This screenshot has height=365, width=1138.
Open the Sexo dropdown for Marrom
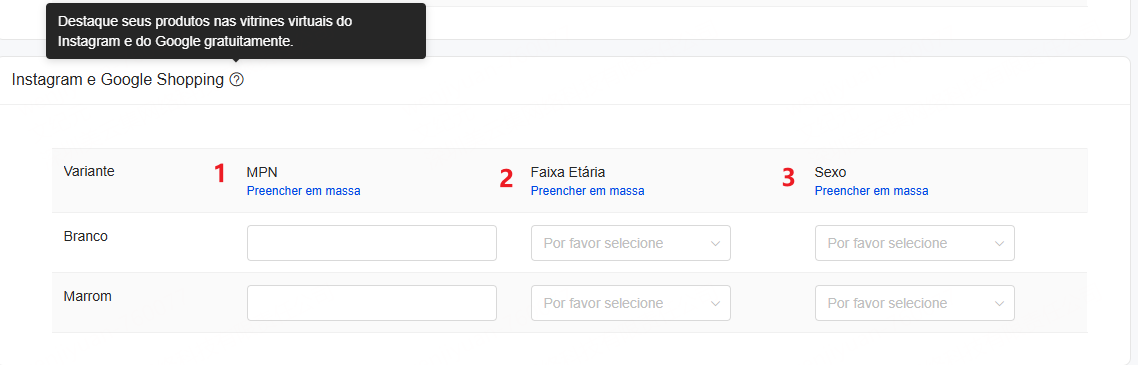coord(914,303)
